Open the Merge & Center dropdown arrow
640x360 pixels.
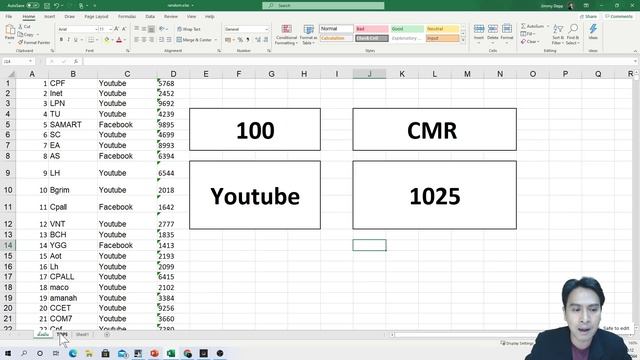[216, 40]
